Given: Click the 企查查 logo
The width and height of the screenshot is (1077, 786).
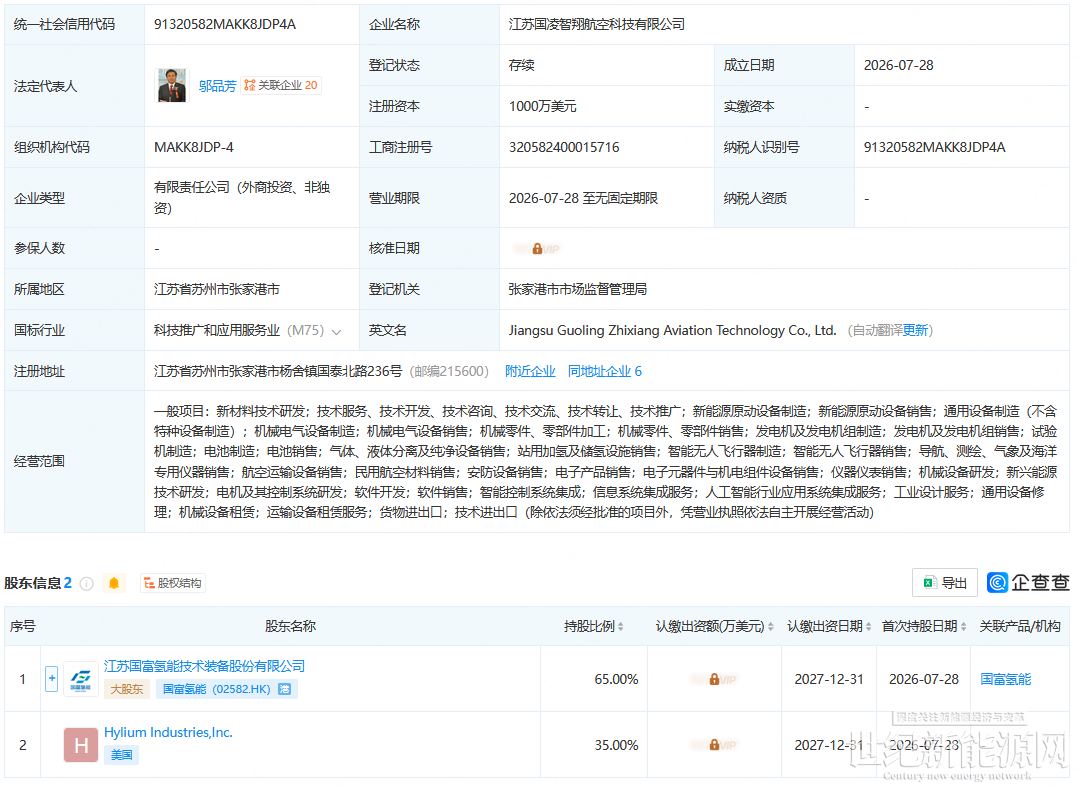Looking at the screenshot, I should click(x=1028, y=583).
